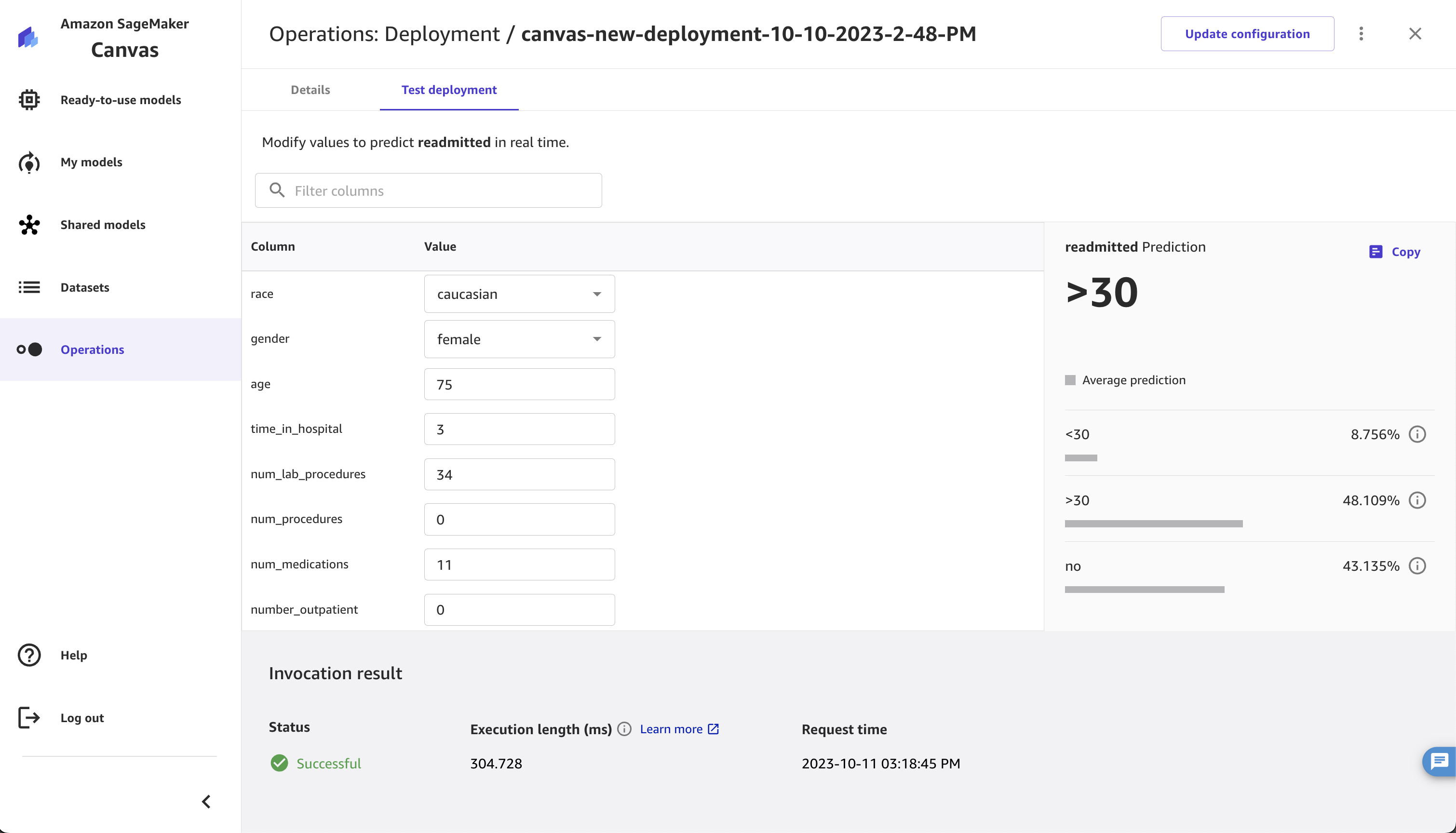Open the Ready-to-use models section
Image resolution: width=1456 pixels, height=833 pixels.
tap(121, 100)
